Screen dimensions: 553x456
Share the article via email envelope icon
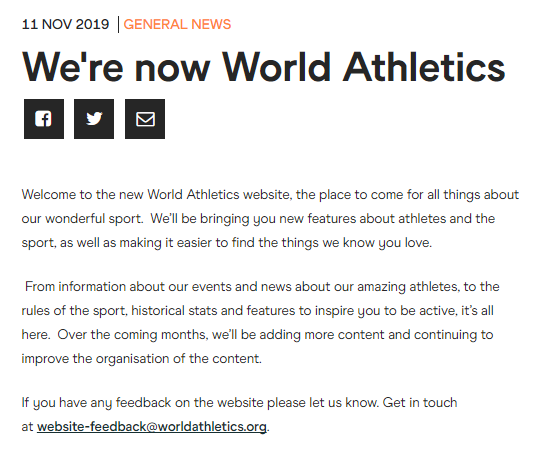pos(145,119)
